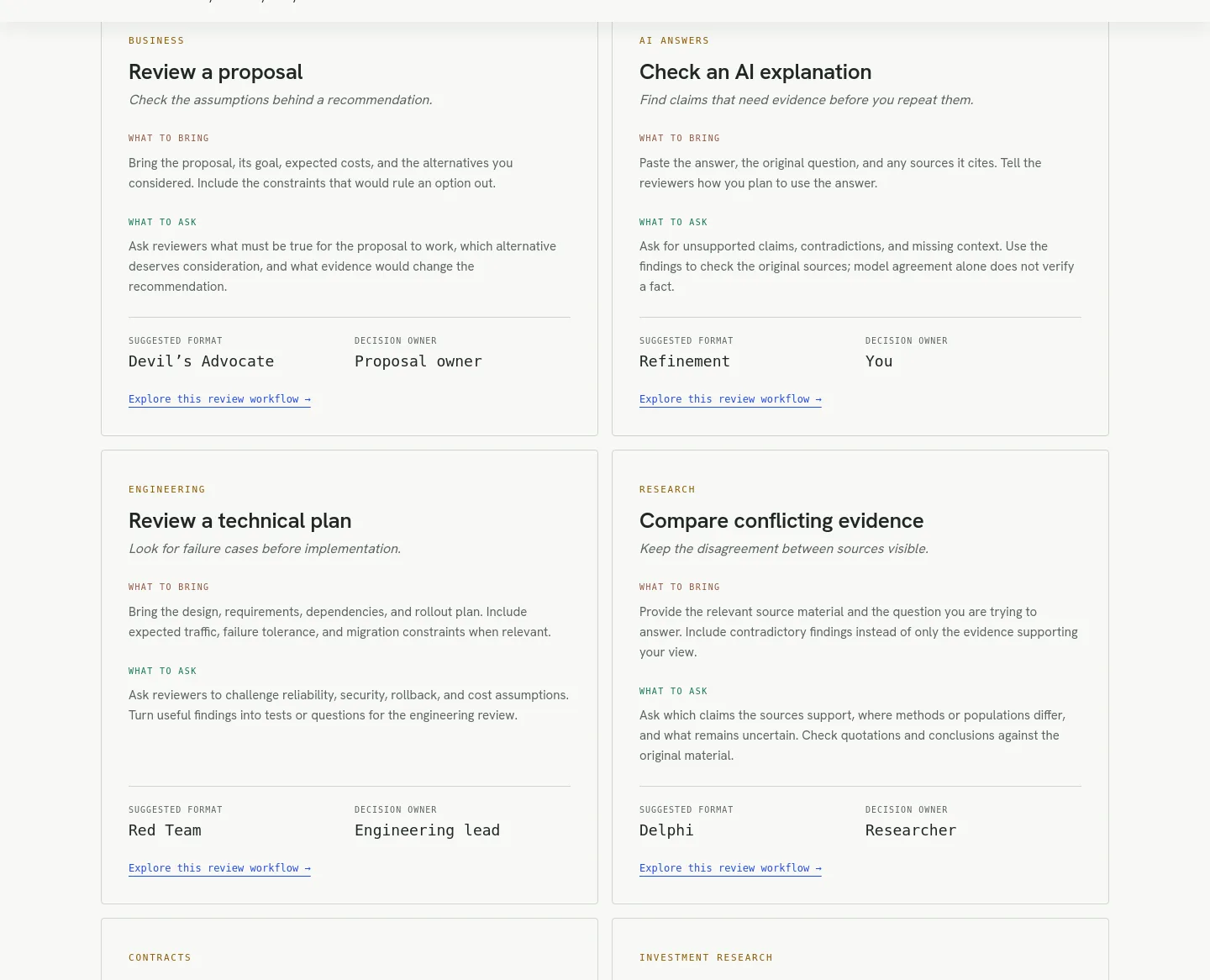Click the 'Review a proposal' heading

coord(216,72)
